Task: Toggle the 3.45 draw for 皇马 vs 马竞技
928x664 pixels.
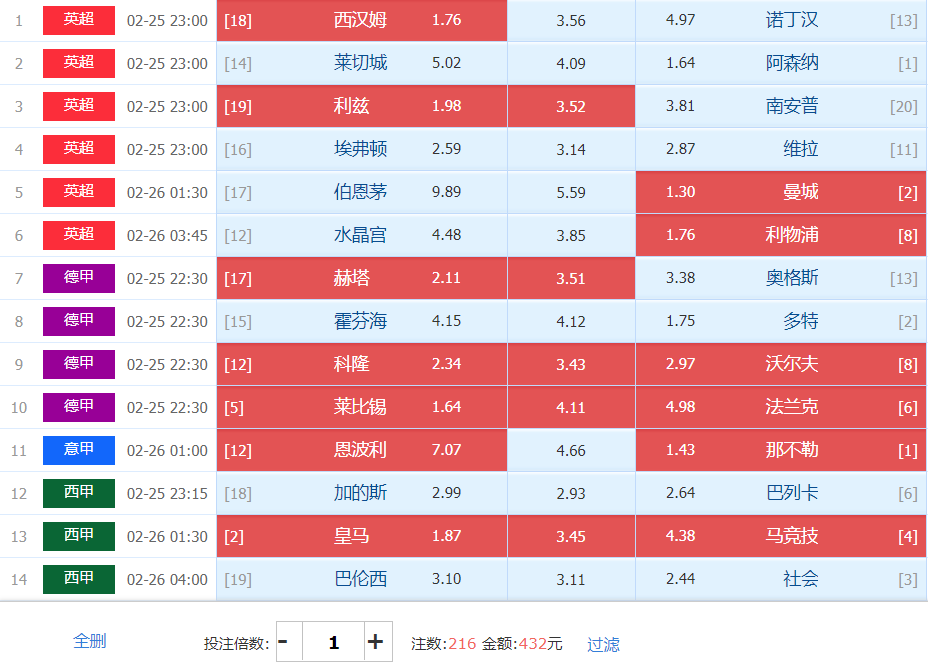Action: pyautogui.click(x=571, y=536)
